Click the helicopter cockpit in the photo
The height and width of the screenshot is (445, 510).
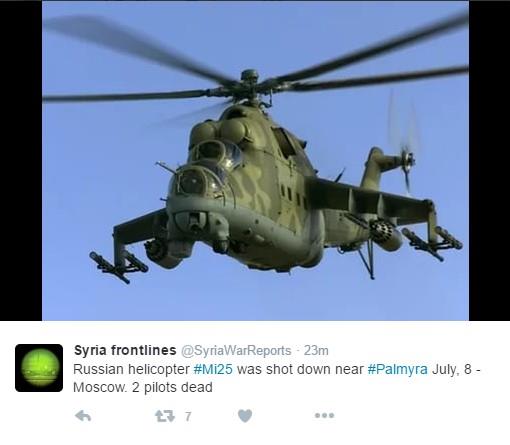click(207, 173)
